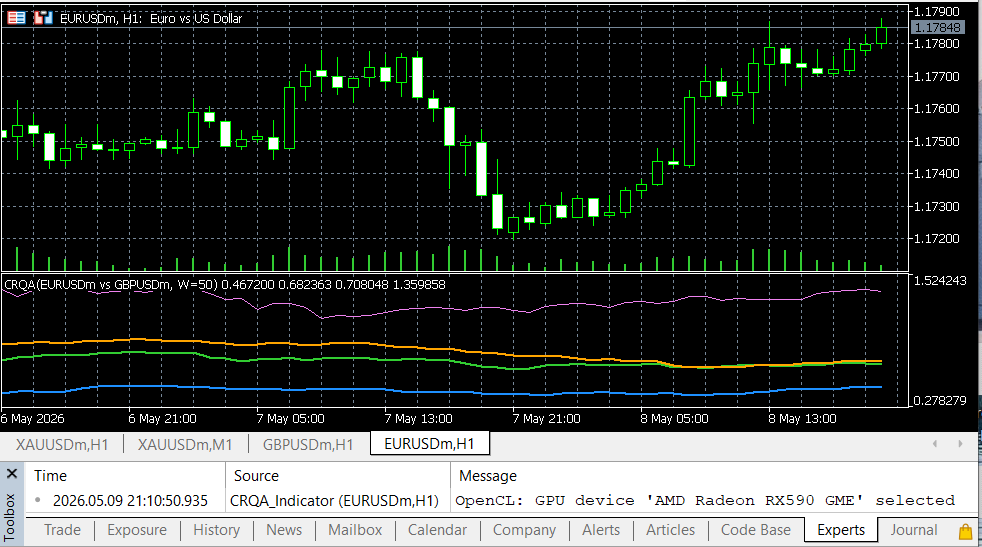This screenshot has height=547, width=982.
Task: Open the Calendar tab
Action: (x=437, y=530)
